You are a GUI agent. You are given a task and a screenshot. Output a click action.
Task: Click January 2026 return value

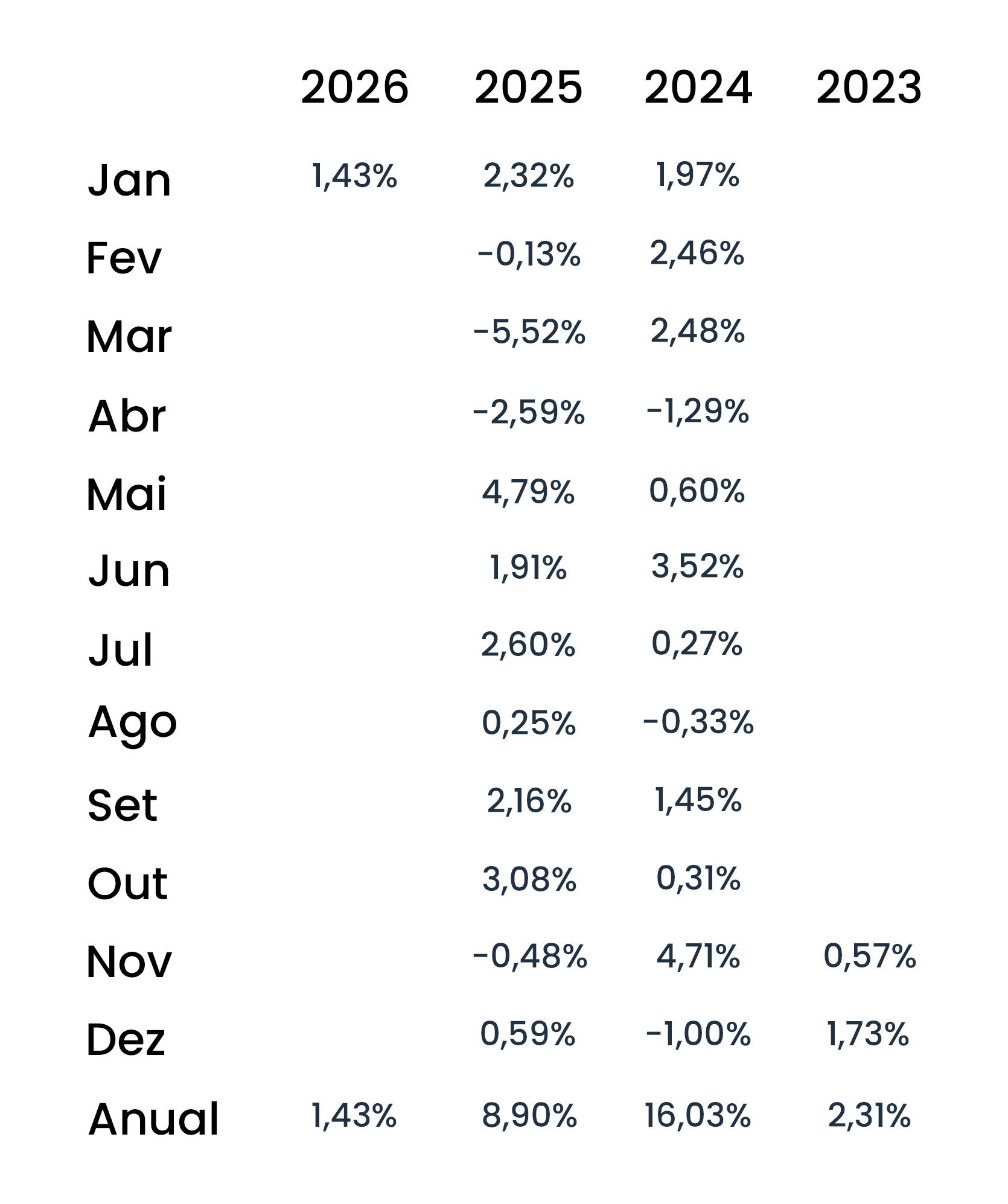(354, 176)
